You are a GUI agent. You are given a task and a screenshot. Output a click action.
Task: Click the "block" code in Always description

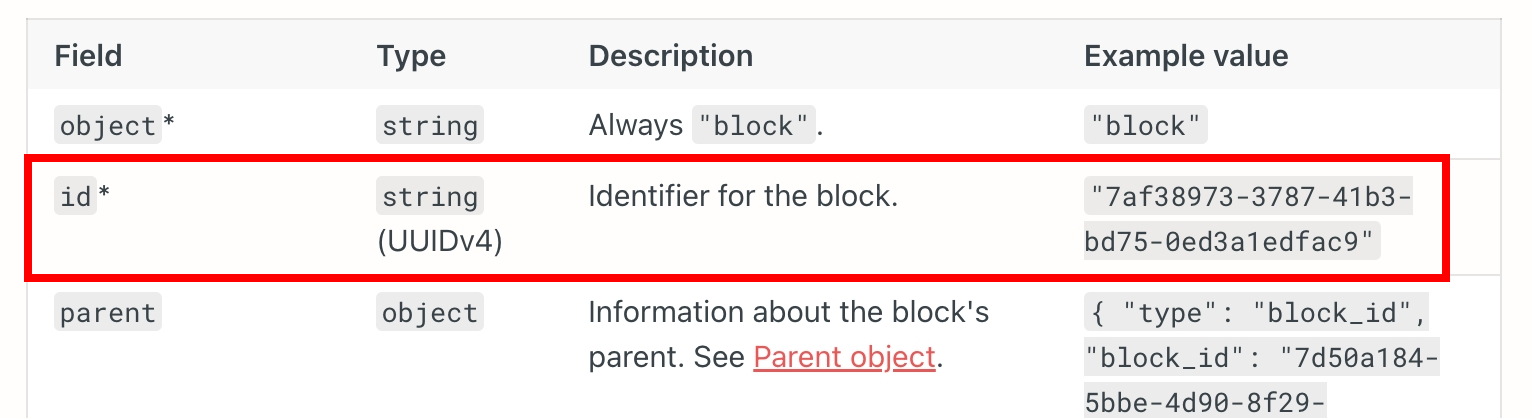pos(755,127)
